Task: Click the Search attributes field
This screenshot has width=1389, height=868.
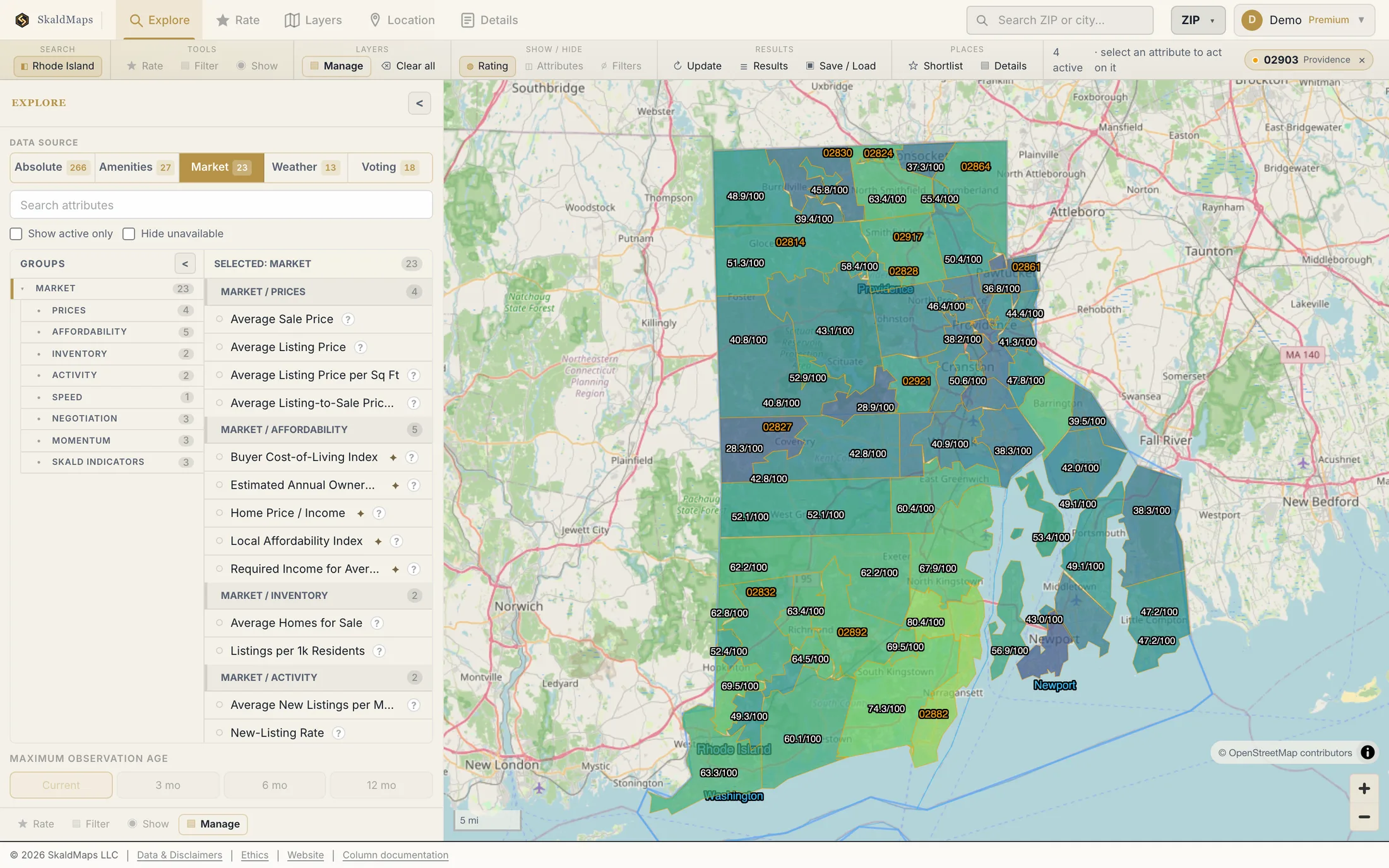Action: (221, 205)
